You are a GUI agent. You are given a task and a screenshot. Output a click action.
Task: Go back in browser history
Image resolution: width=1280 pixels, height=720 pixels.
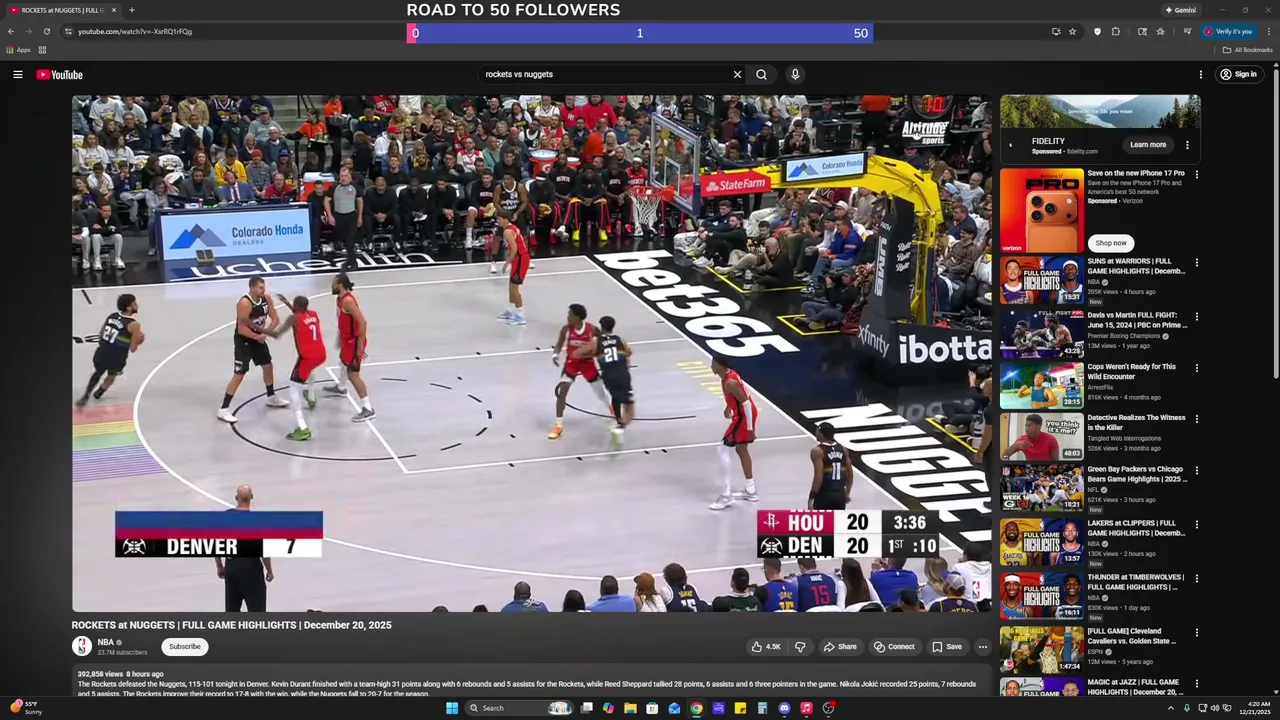click(x=11, y=31)
